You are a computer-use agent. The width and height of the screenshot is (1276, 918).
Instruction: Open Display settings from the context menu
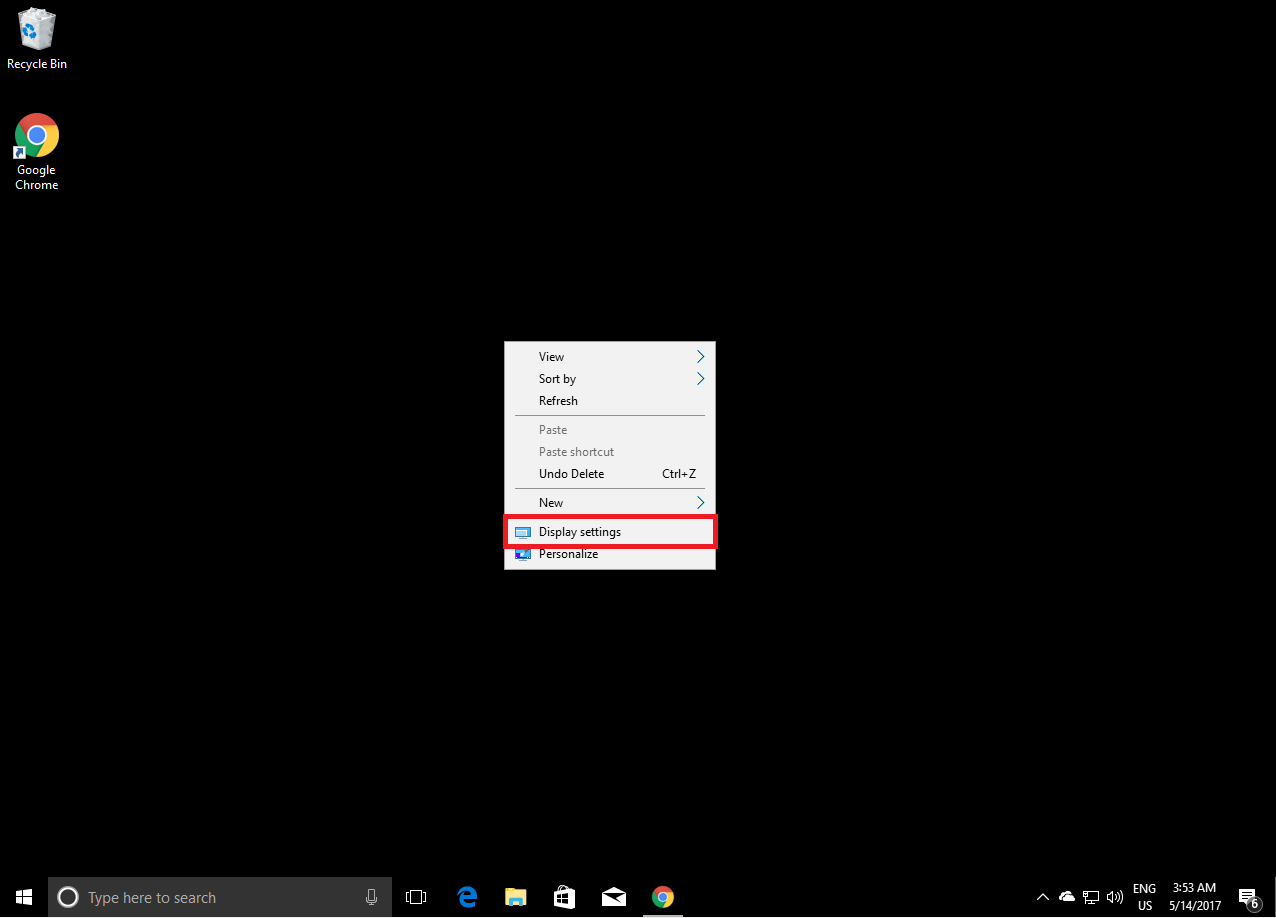(x=610, y=532)
